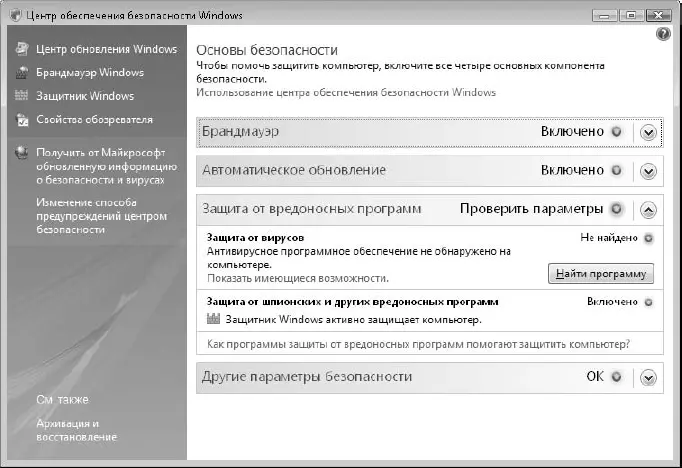Click the Не найдено status indicator light
This screenshot has height=468, width=682.
click(649, 238)
